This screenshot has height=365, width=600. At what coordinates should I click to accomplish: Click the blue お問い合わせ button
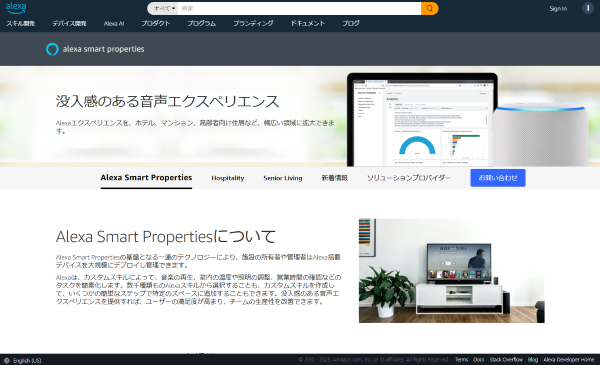tap(498, 178)
